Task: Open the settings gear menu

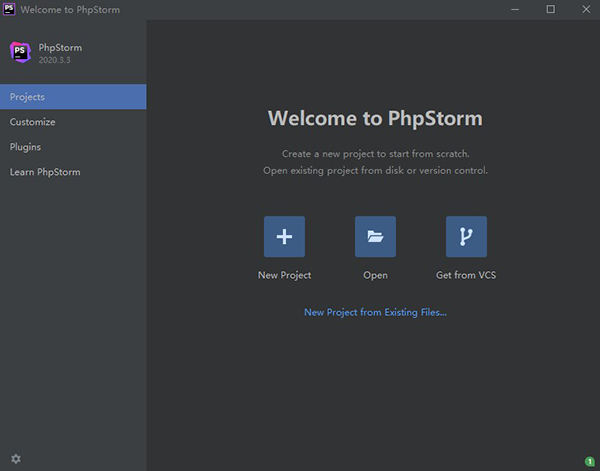Action: tap(16, 458)
